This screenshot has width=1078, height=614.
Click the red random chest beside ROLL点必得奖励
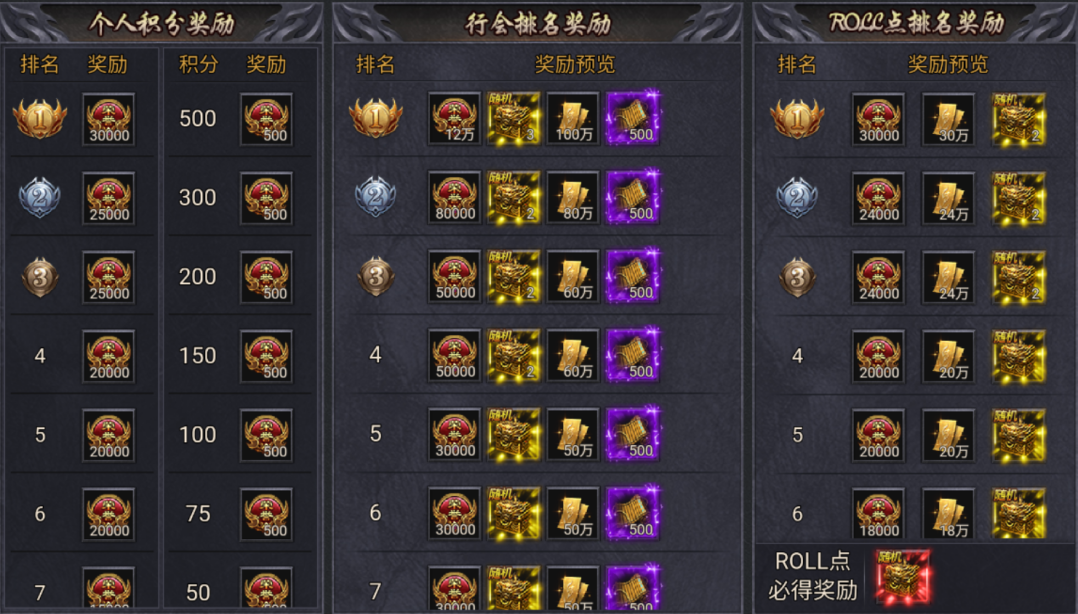point(903,576)
